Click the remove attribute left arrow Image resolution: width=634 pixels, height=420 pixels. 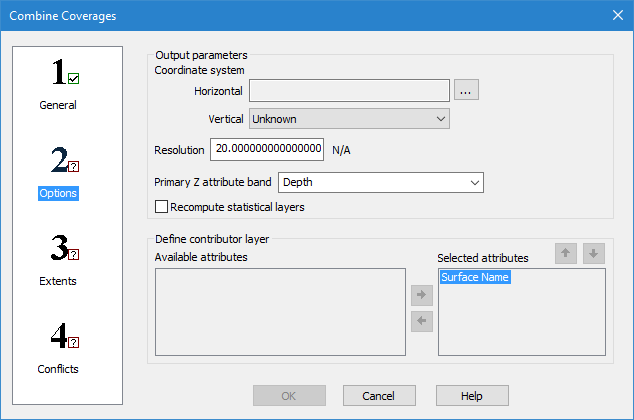422,320
